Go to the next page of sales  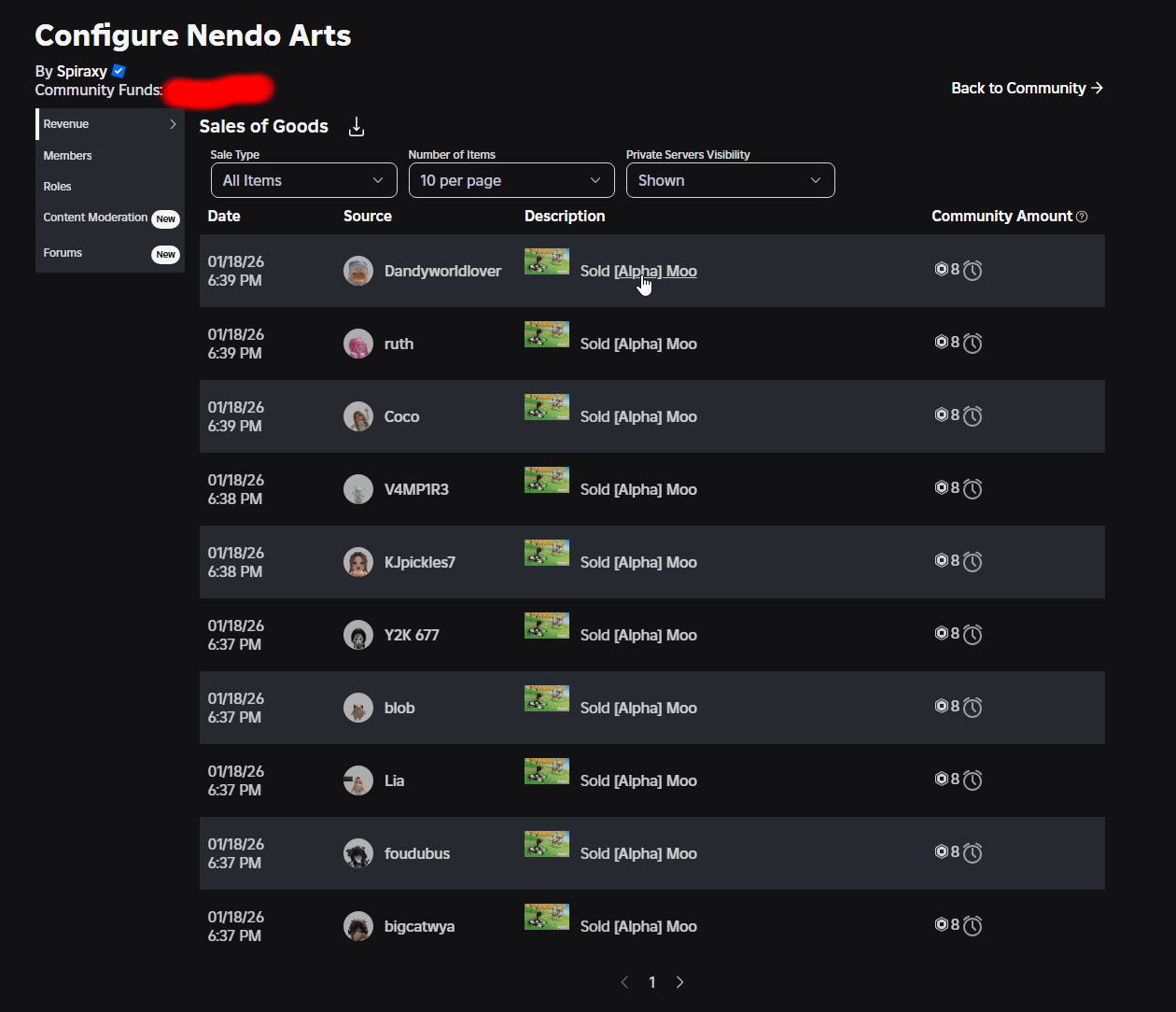(679, 982)
